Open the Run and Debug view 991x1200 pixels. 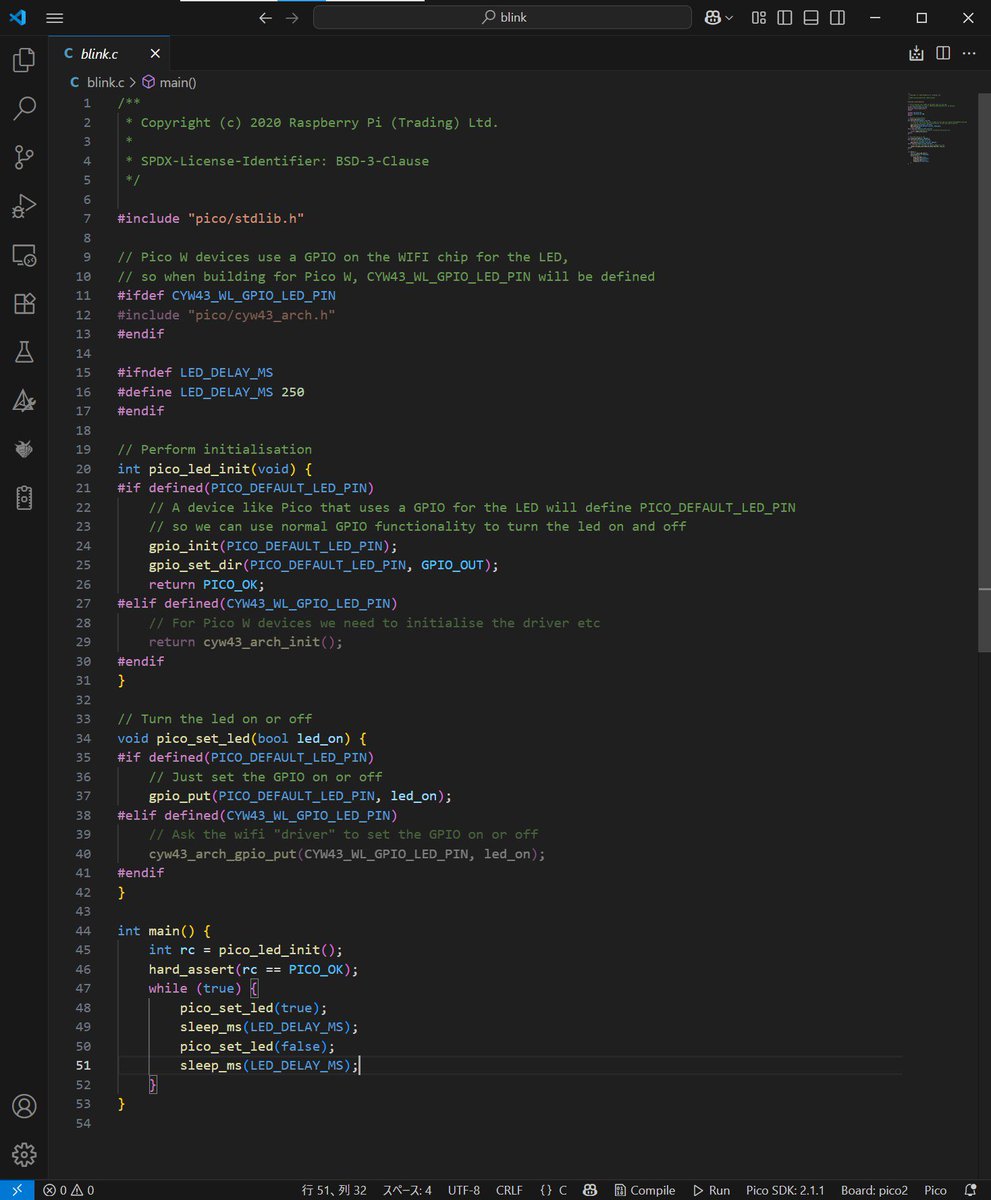(24, 207)
